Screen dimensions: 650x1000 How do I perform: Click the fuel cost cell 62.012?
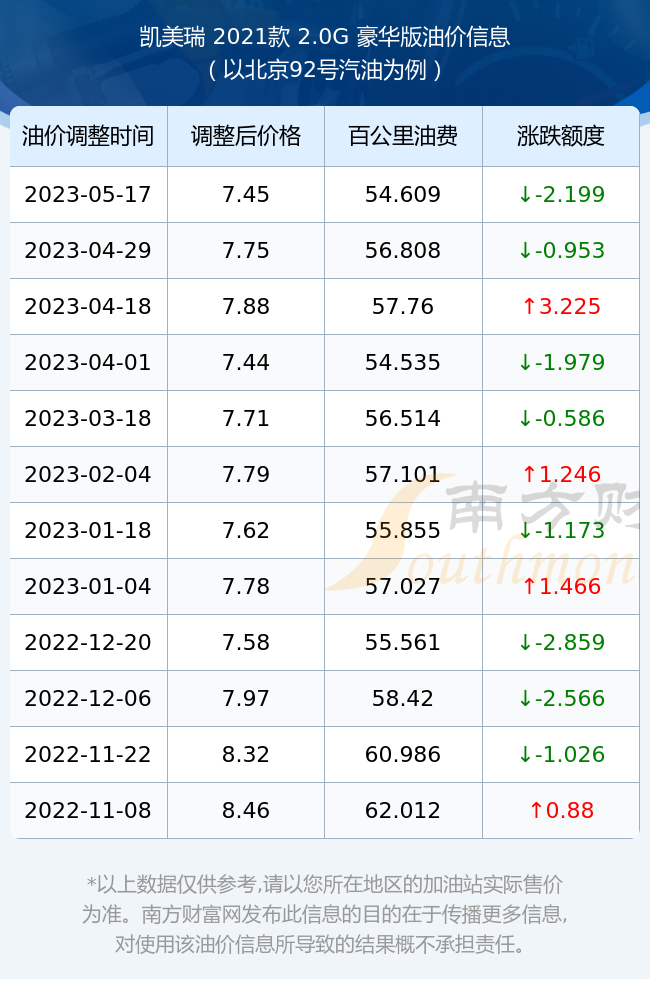(x=403, y=811)
